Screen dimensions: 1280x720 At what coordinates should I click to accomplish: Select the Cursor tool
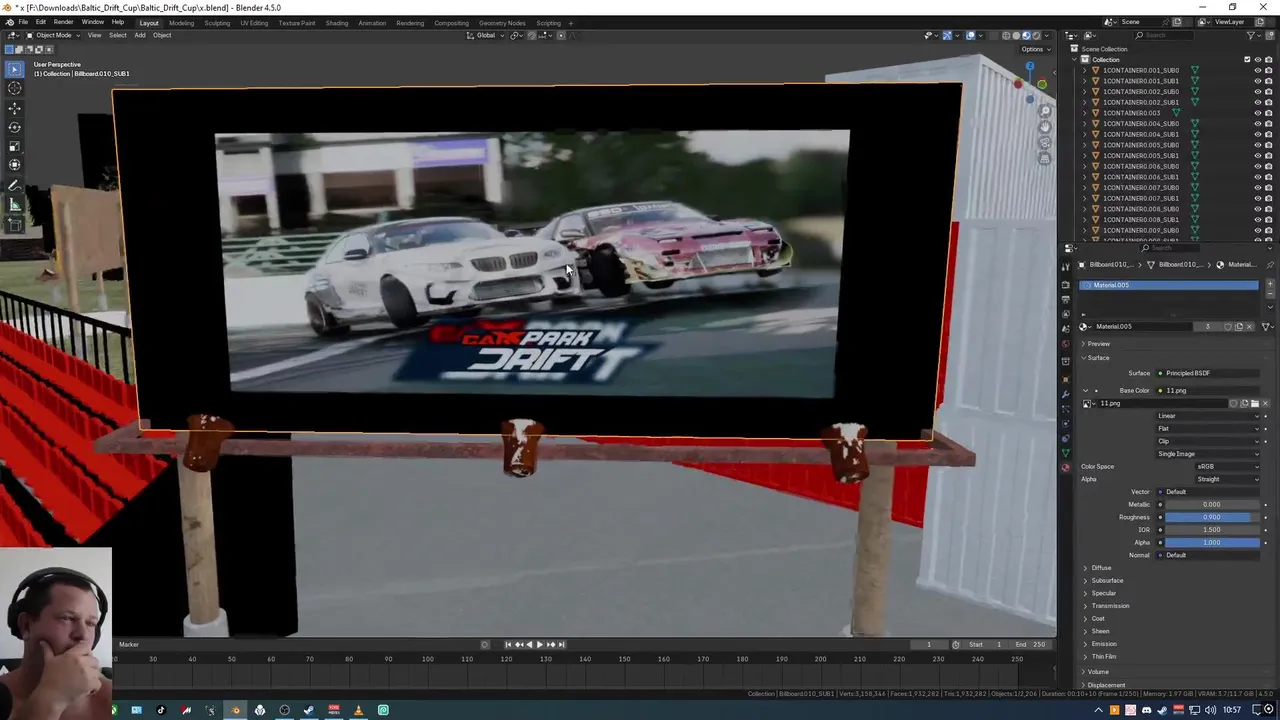tap(14, 89)
